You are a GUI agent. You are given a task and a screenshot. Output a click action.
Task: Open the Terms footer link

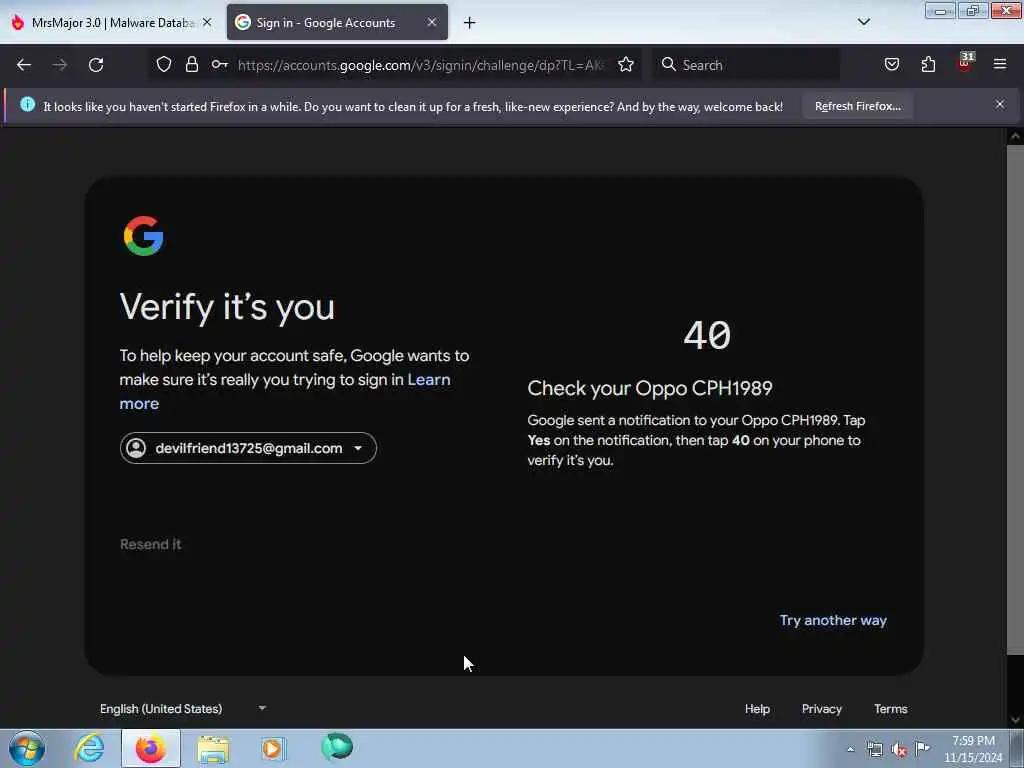[x=891, y=709]
